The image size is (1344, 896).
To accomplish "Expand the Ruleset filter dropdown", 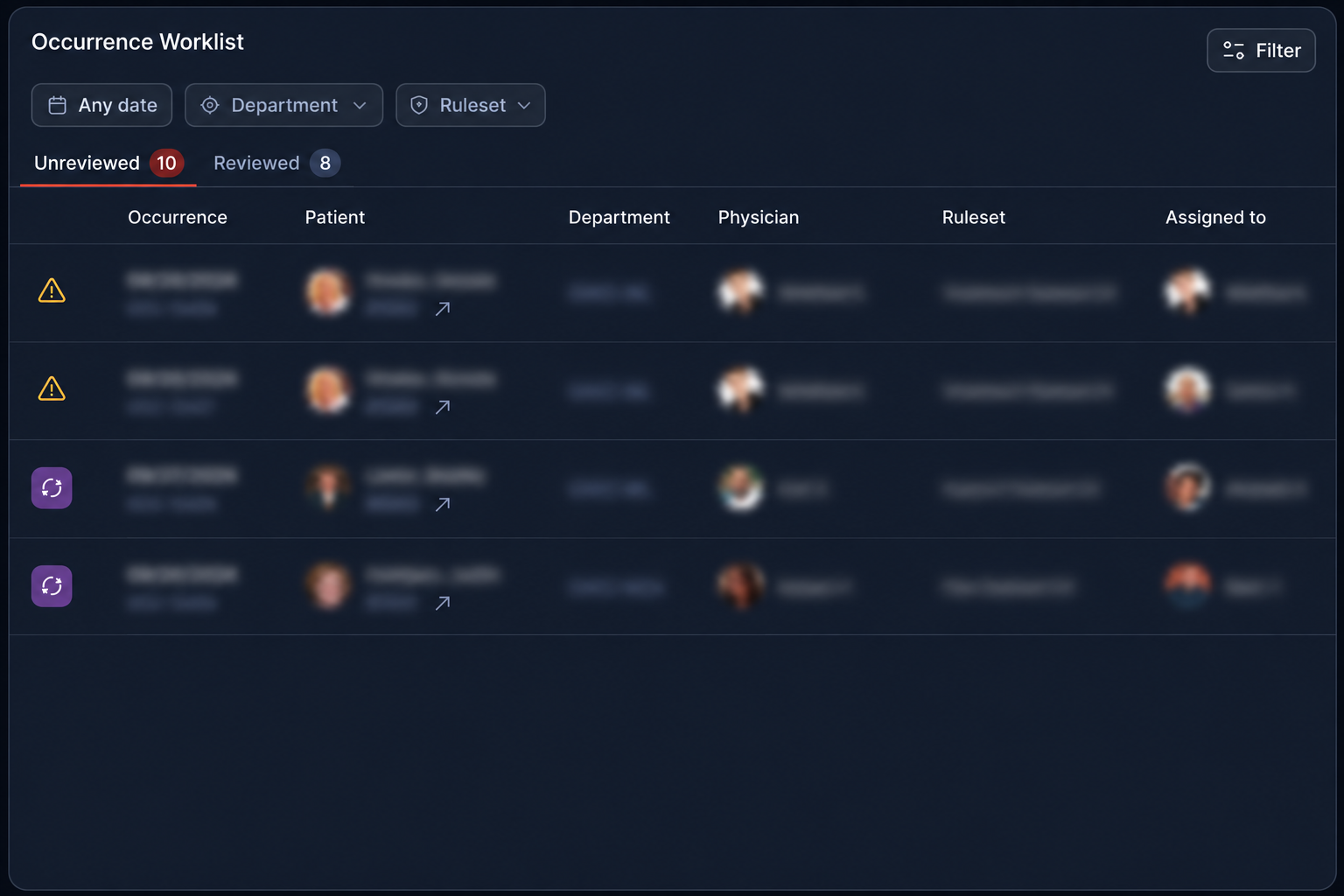I will [471, 105].
